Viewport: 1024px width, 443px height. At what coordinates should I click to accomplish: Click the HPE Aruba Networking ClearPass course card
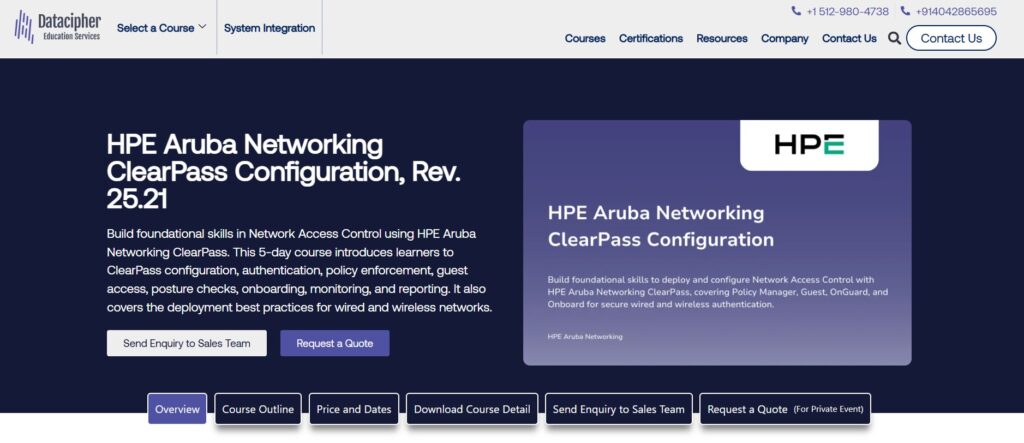717,242
